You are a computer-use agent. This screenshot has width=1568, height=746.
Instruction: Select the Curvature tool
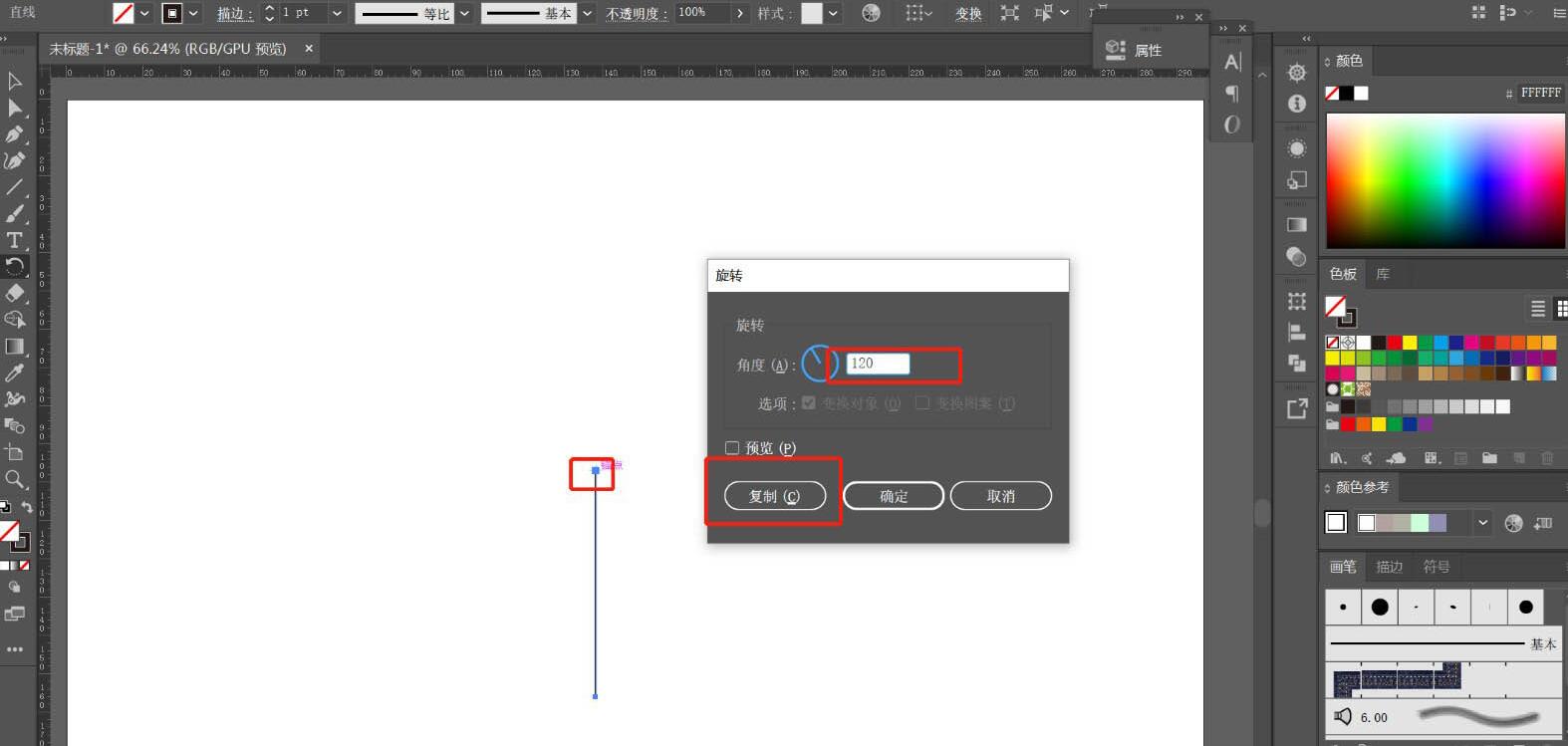tap(15, 160)
